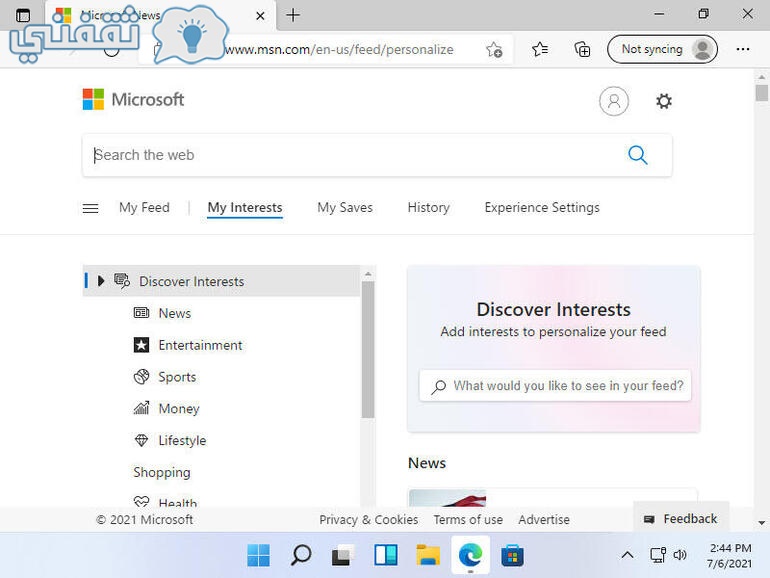
Task: Open the taskbar clock and date
Action: pos(730,555)
